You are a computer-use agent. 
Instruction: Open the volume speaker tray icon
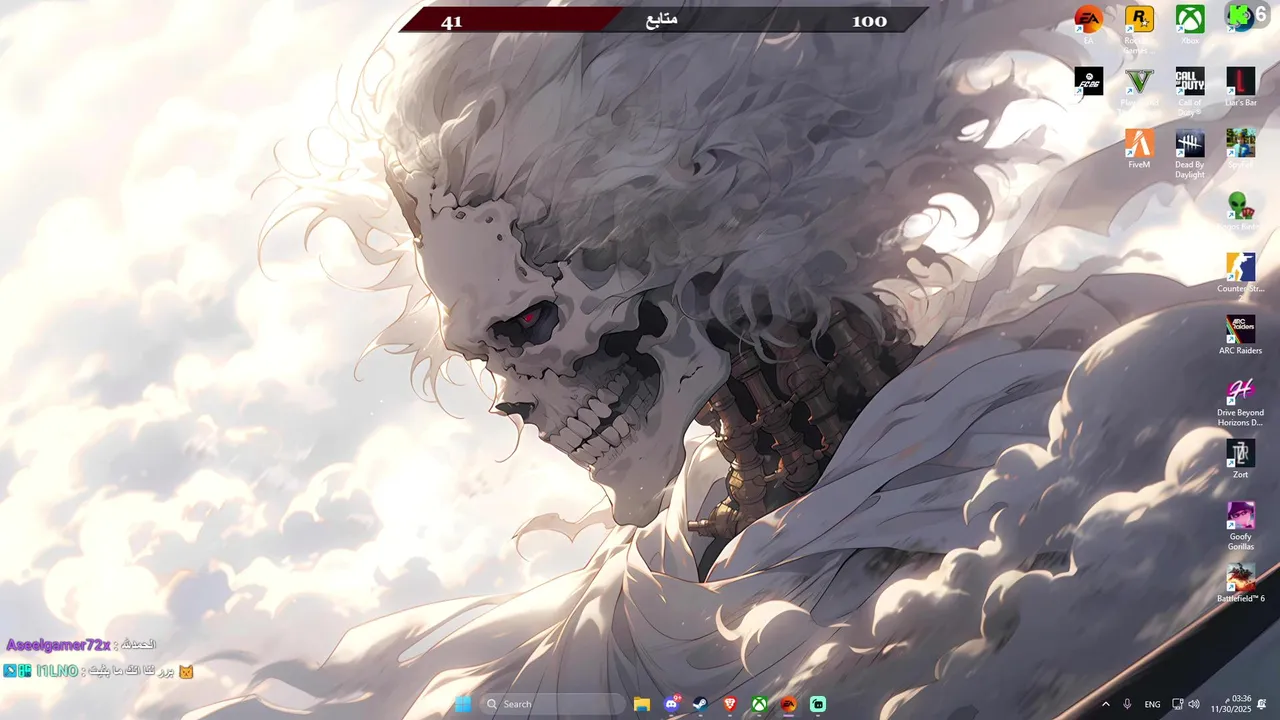point(1194,704)
